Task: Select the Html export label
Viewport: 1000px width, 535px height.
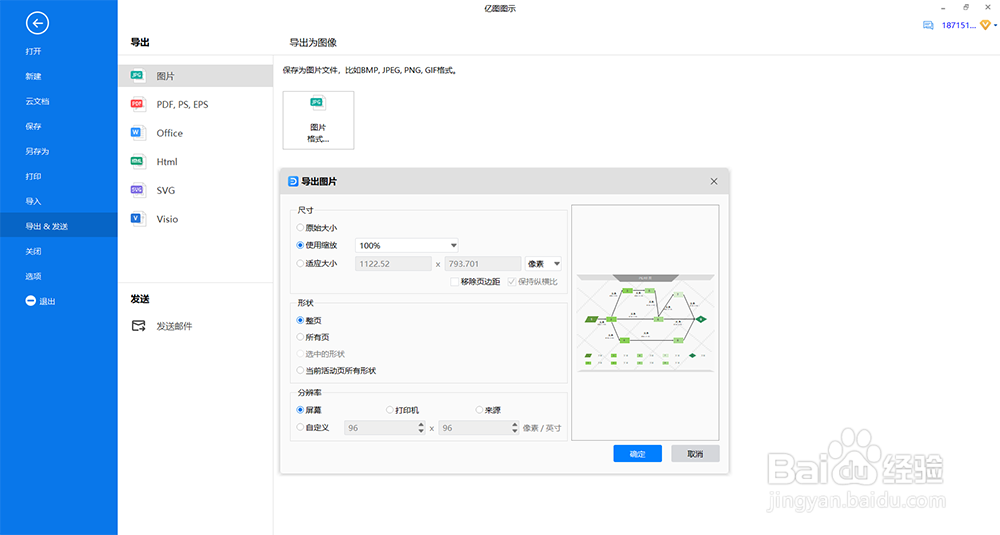Action: [167, 161]
